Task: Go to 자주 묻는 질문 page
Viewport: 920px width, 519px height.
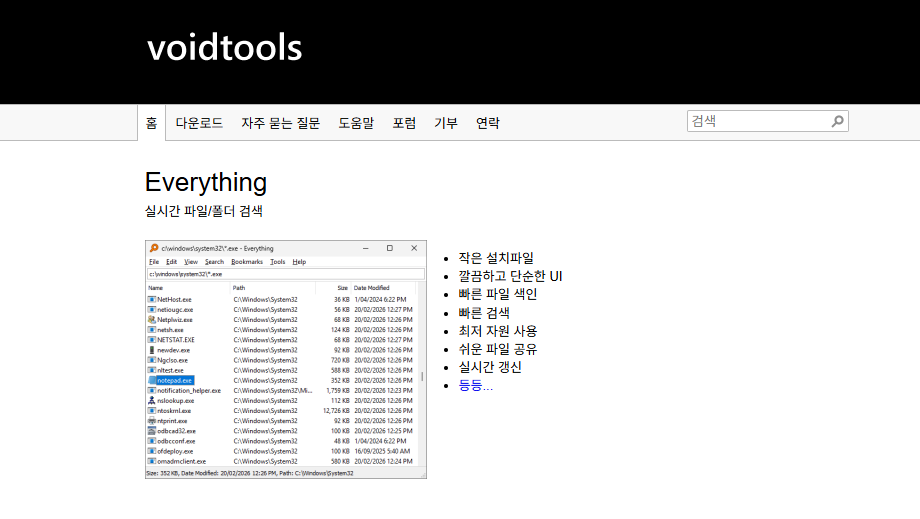Action: click(x=280, y=123)
